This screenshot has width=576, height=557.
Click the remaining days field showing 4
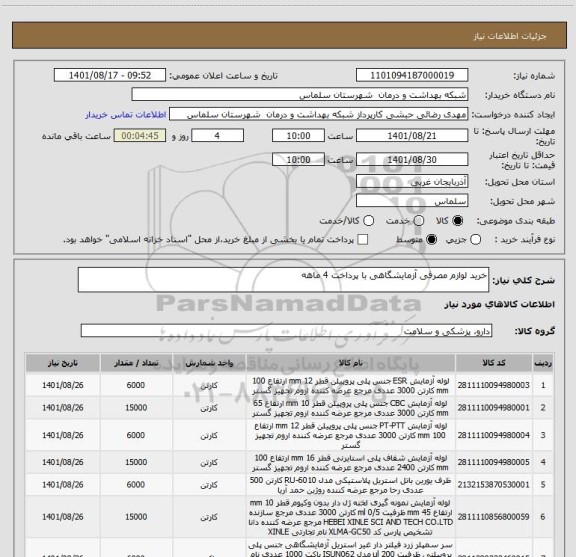point(217,136)
